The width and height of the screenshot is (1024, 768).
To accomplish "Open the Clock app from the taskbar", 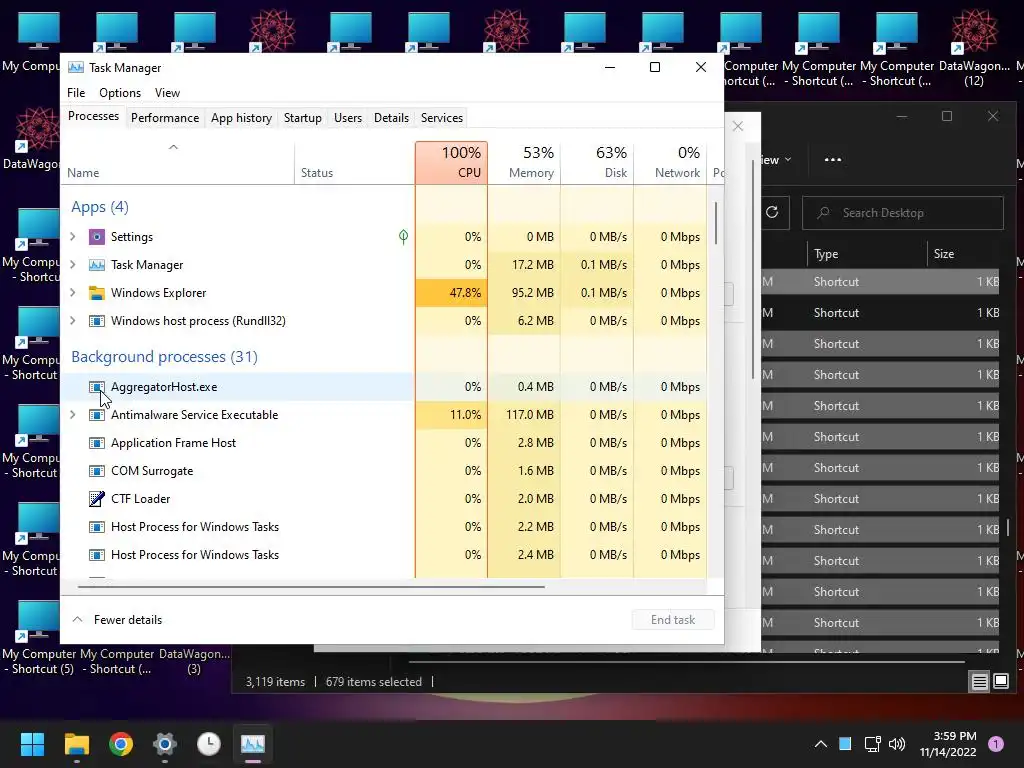I will coord(209,744).
